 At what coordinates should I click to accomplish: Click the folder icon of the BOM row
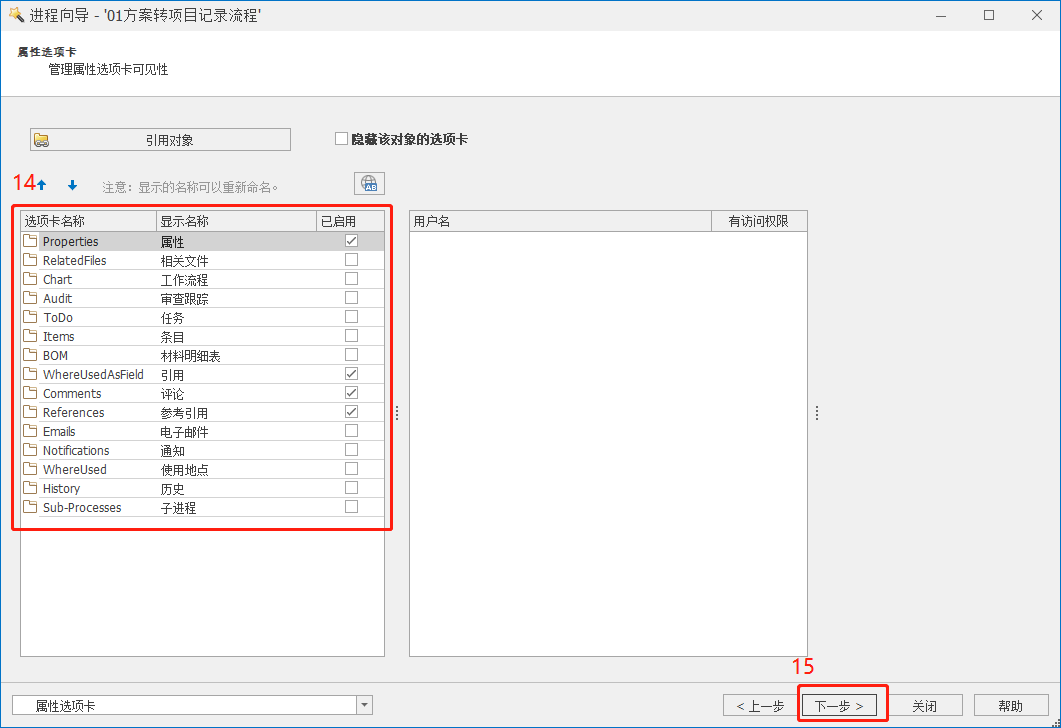click(30, 356)
